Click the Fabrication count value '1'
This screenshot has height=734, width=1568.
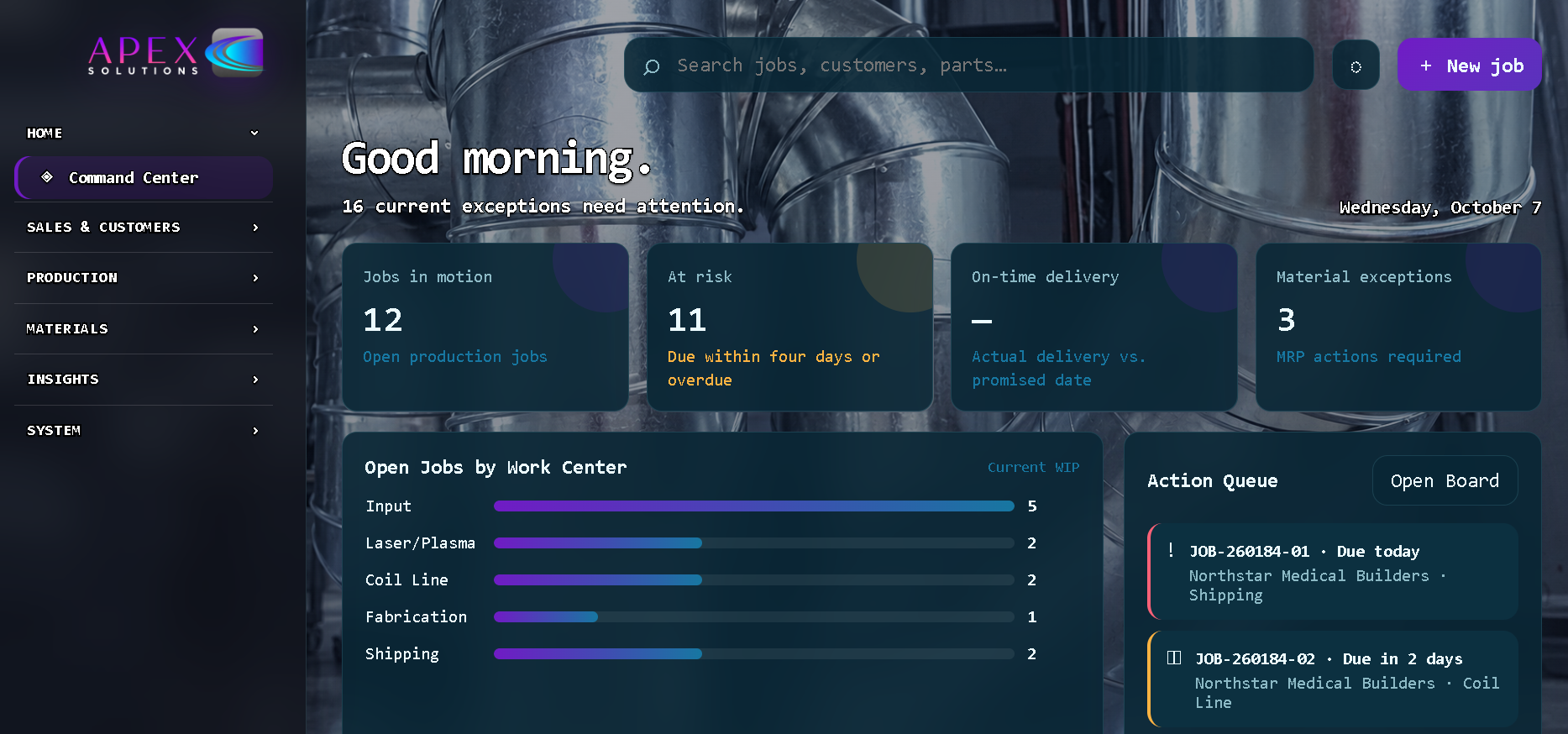coord(1032,616)
